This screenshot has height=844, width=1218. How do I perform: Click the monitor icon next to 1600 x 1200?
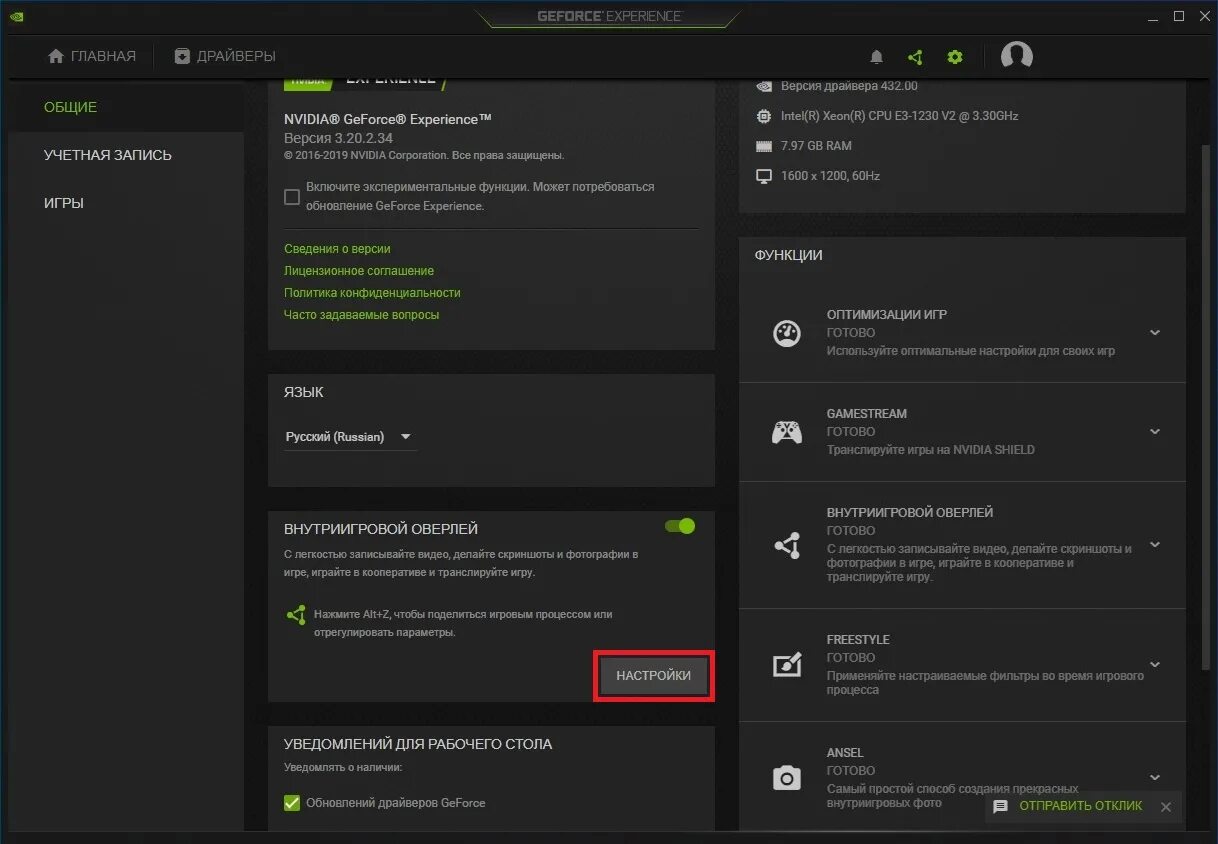click(x=764, y=176)
